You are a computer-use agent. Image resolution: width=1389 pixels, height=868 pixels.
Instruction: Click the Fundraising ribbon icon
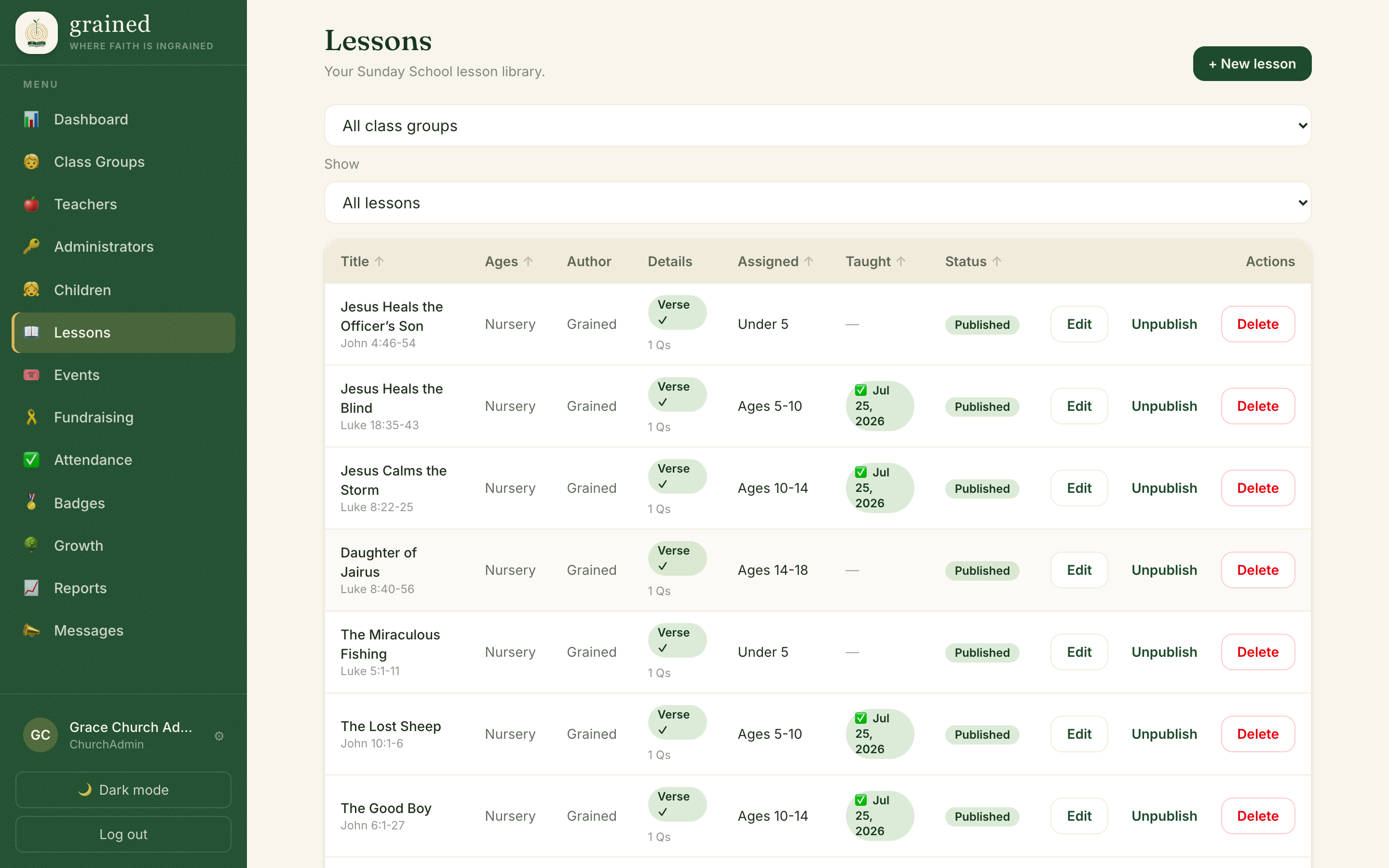click(31, 417)
